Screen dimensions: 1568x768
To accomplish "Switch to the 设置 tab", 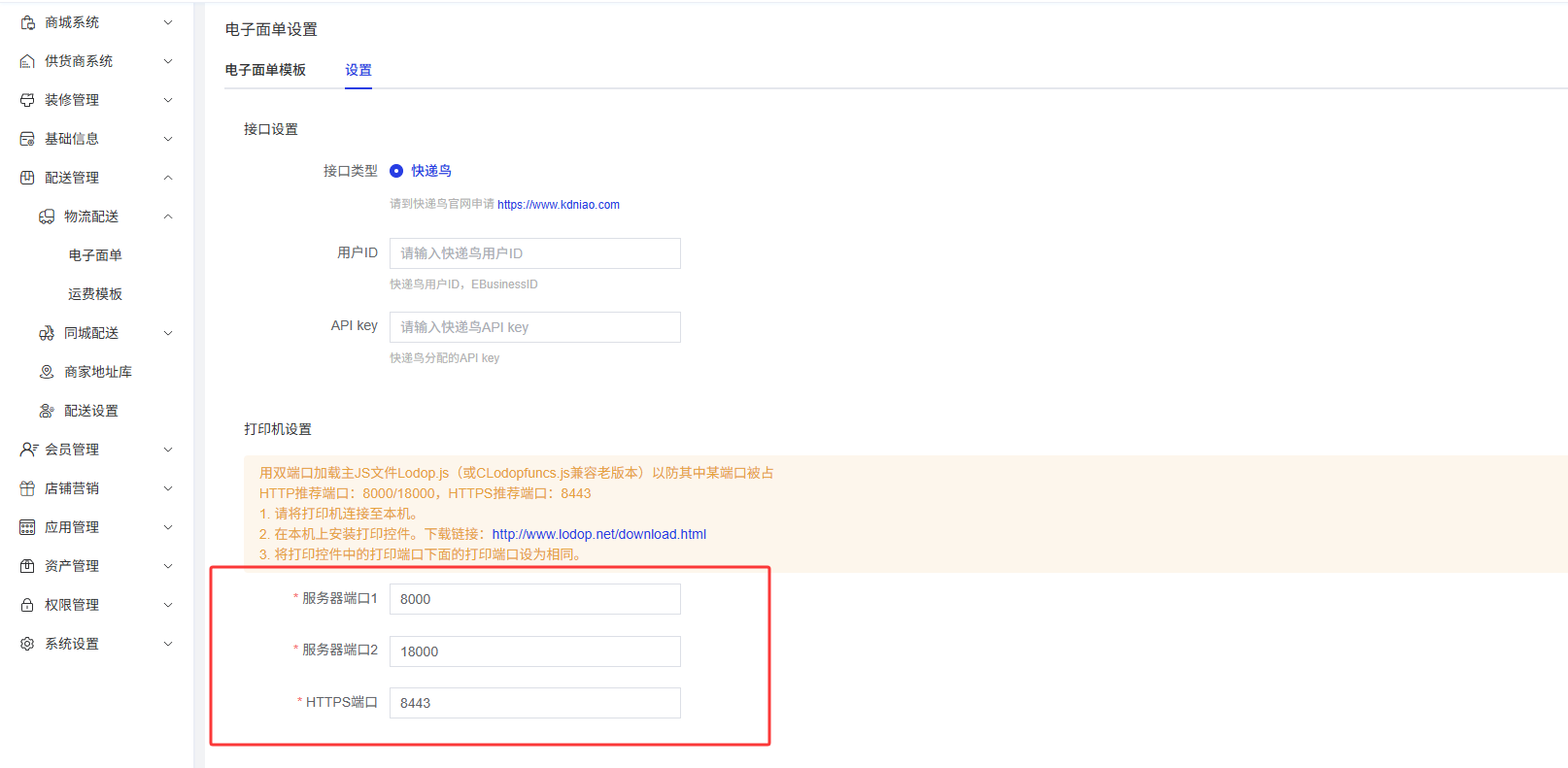I will pos(358,70).
